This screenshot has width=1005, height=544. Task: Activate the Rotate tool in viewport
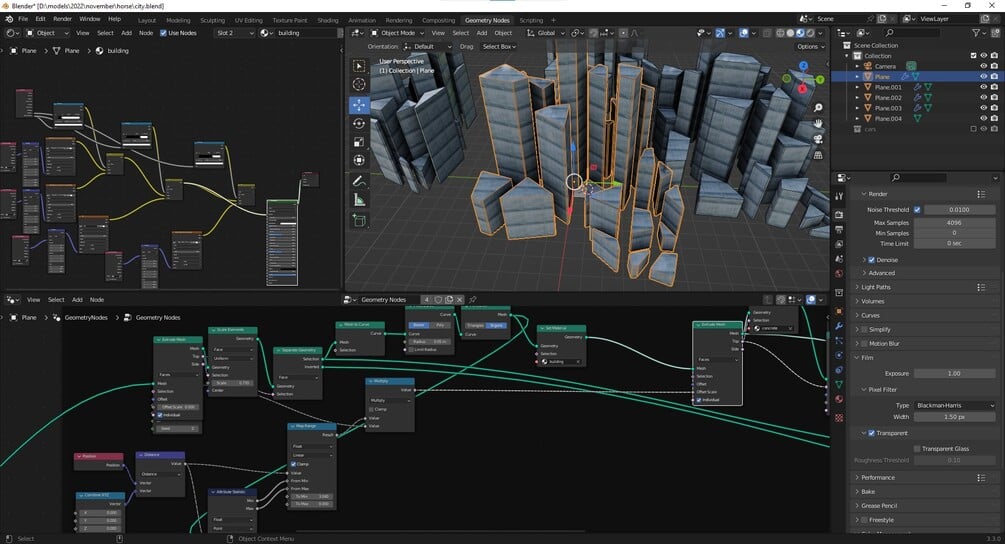tap(359, 123)
